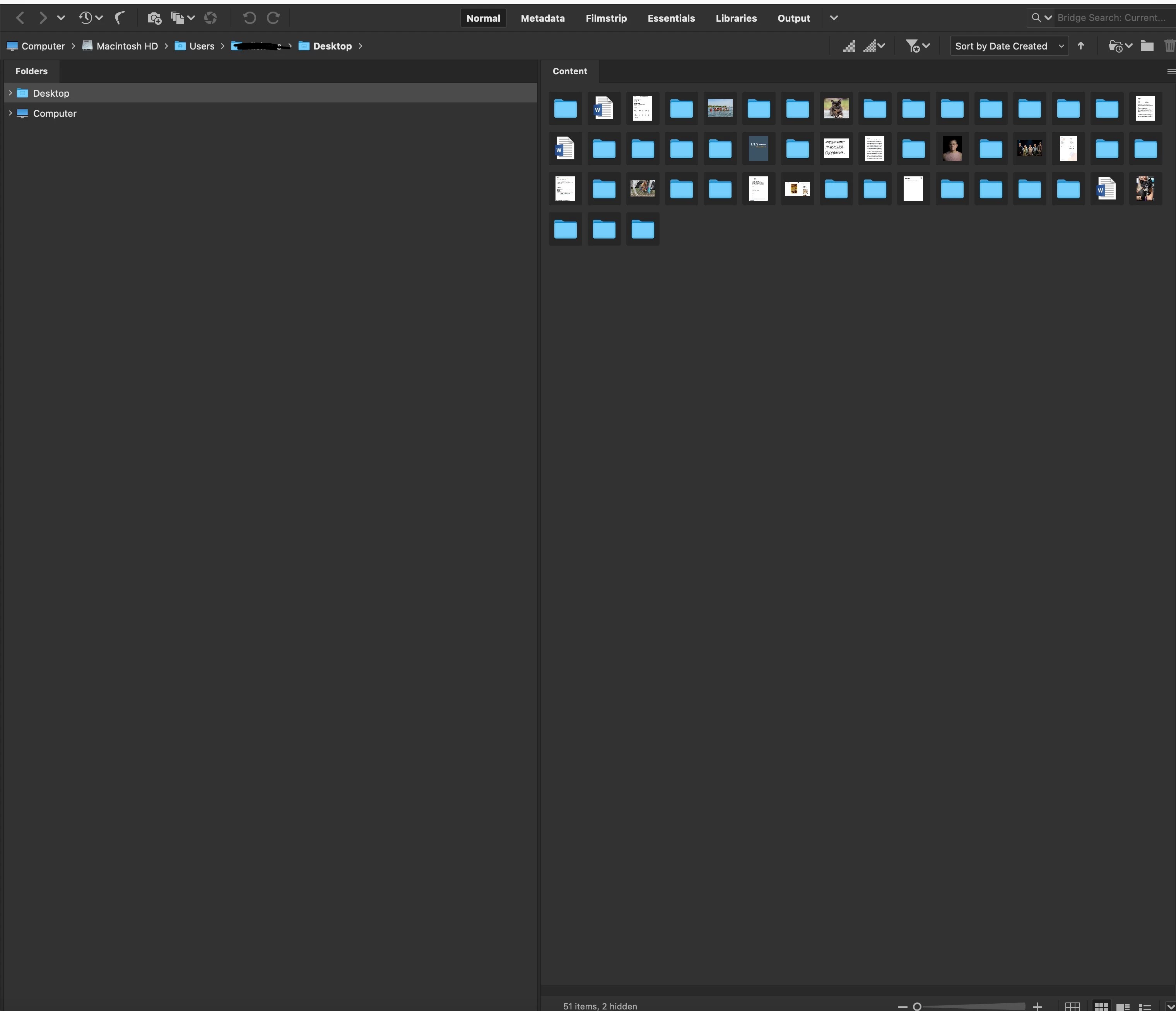1176x1011 pixels.
Task: Click Users in the path bar
Action: pyautogui.click(x=202, y=46)
